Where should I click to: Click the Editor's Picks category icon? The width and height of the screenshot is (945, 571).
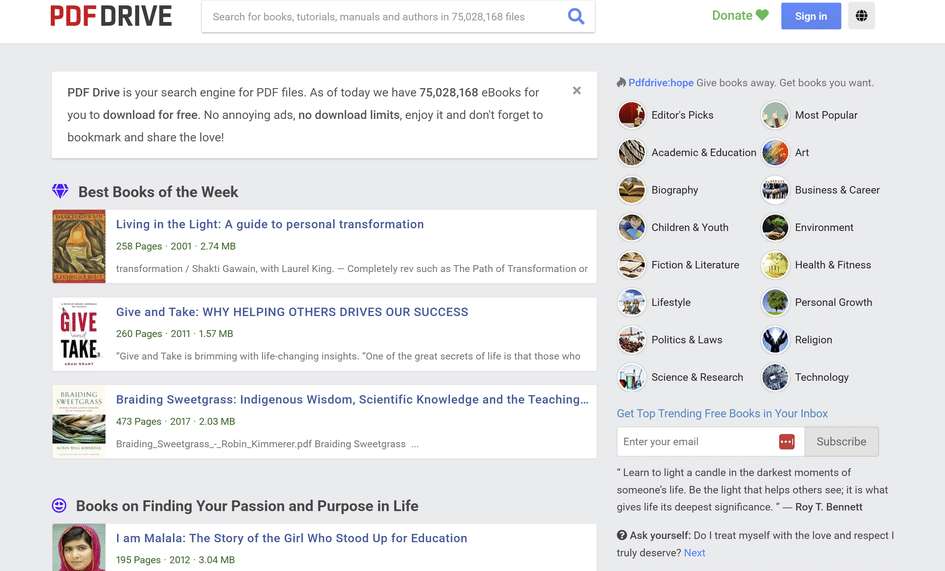632,115
